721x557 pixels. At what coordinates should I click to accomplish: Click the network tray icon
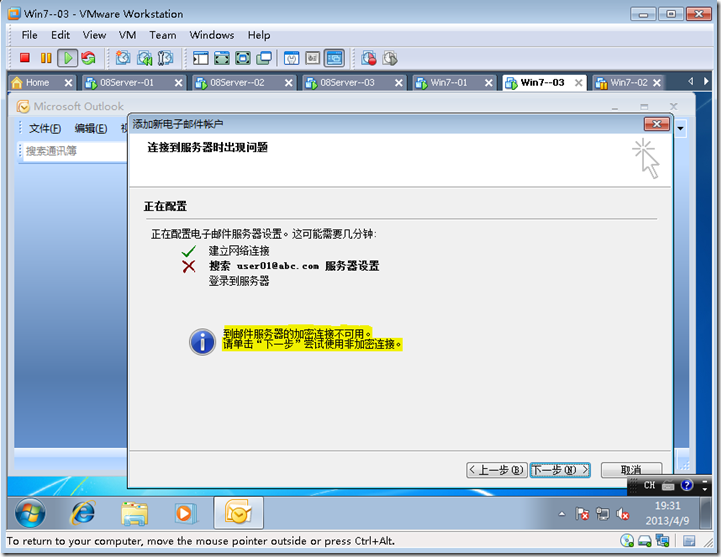point(602,514)
